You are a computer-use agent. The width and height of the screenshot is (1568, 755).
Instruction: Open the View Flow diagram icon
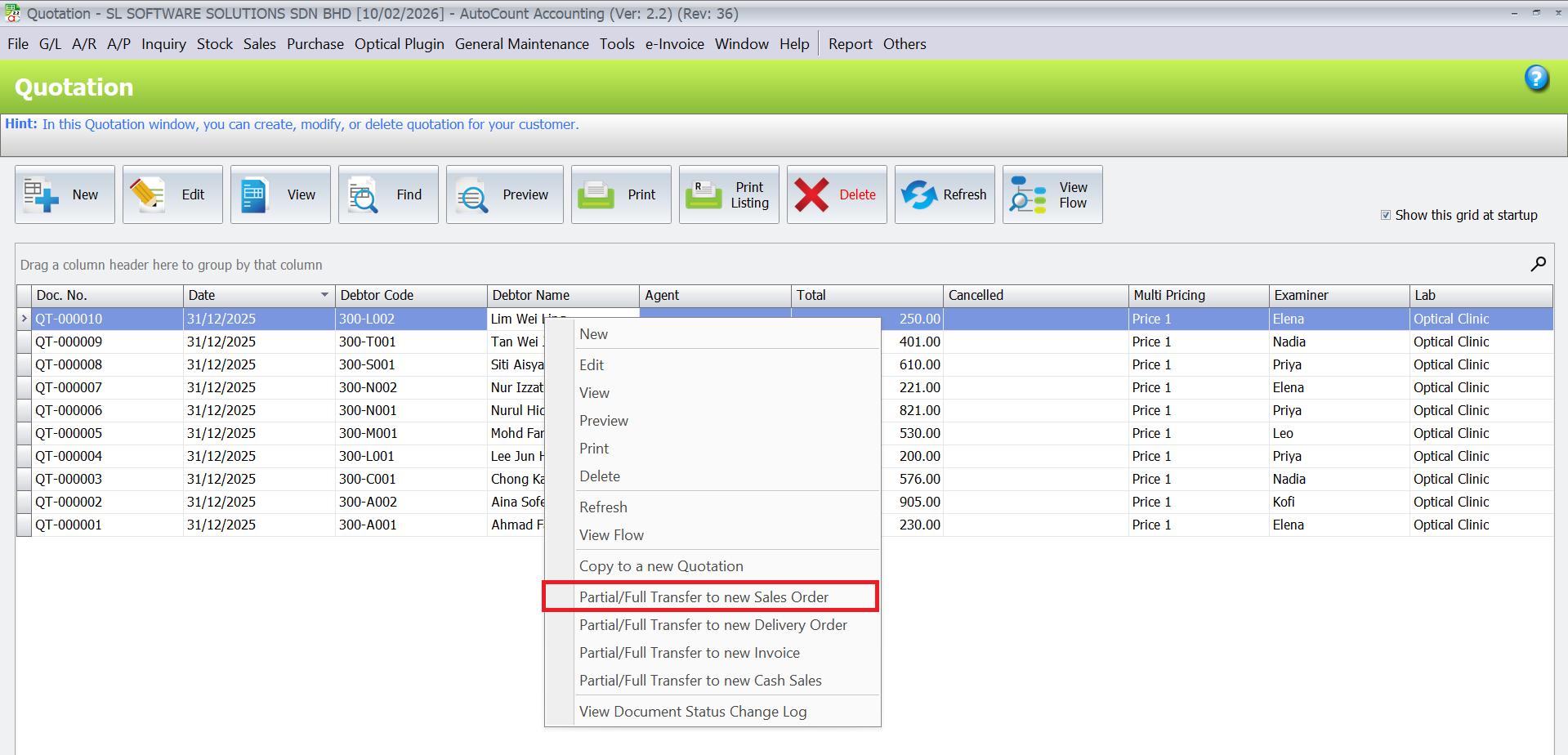pos(1028,194)
